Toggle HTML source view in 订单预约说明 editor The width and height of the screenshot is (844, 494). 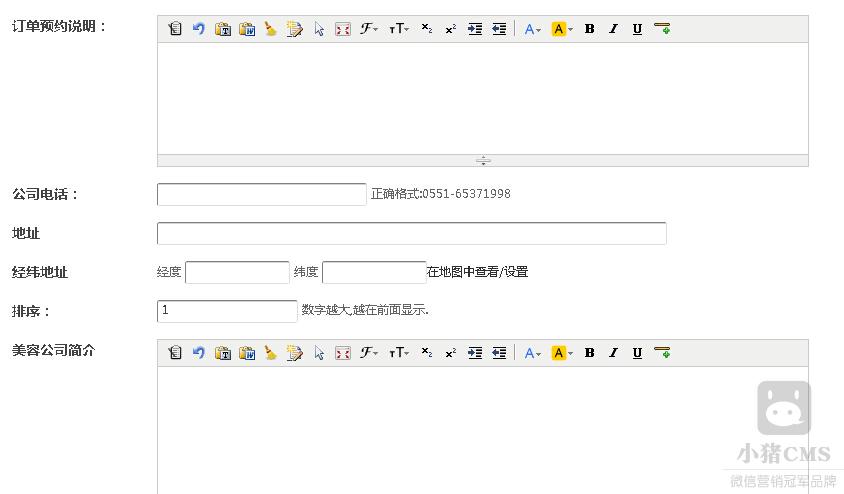pyautogui.click(x=174, y=29)
